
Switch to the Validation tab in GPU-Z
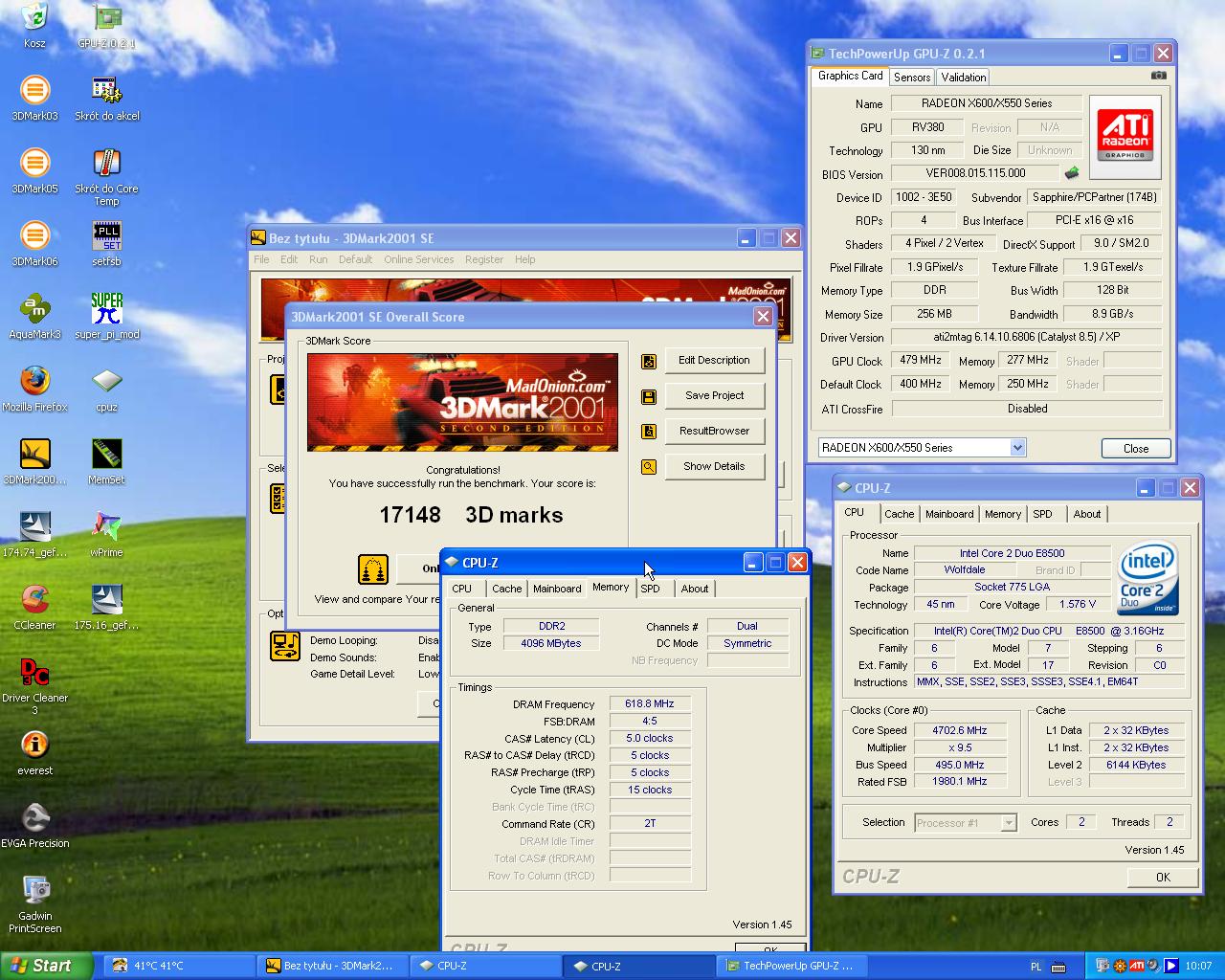coord(963,78)
